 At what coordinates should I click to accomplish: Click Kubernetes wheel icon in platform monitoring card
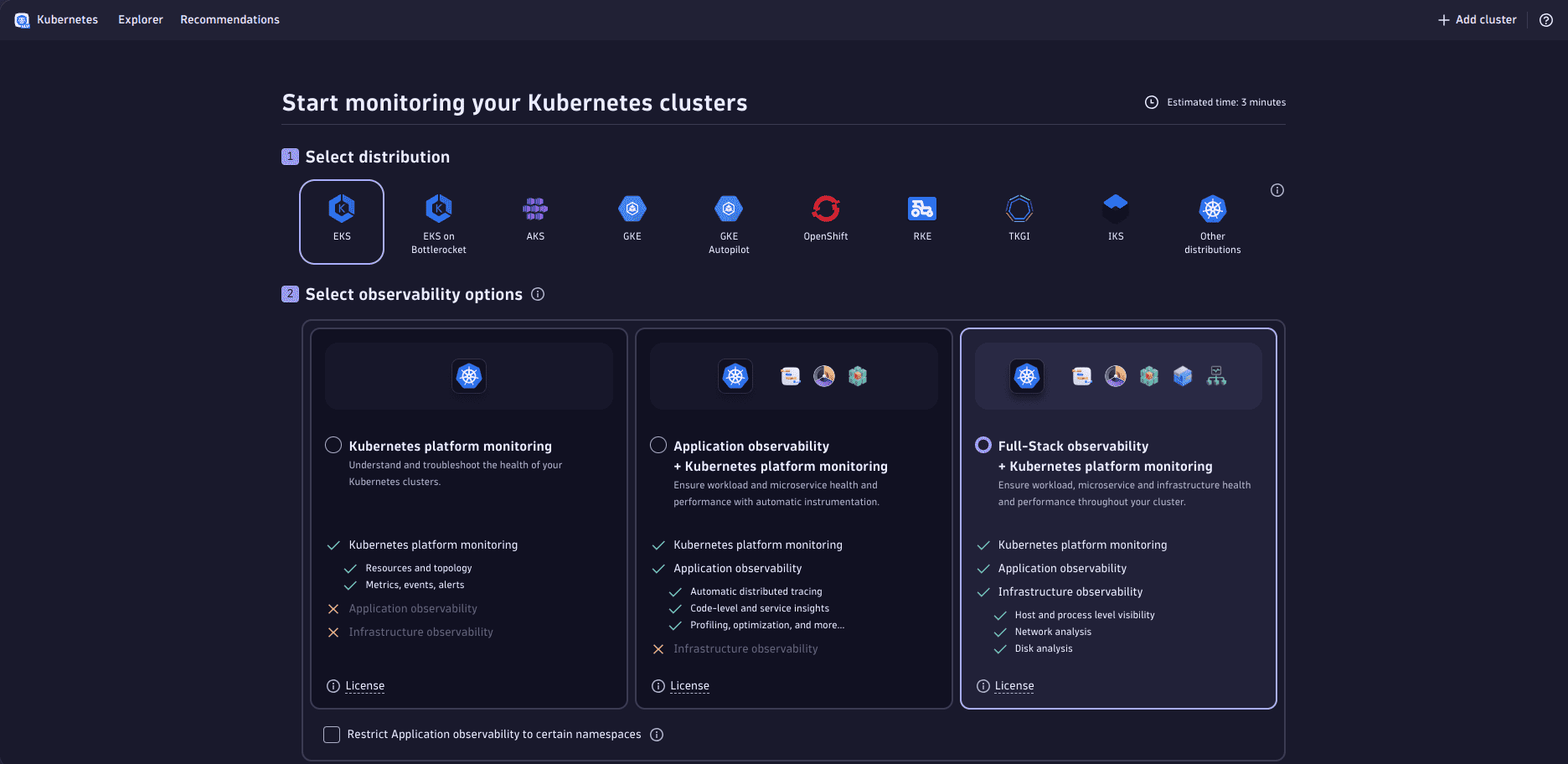469,376
